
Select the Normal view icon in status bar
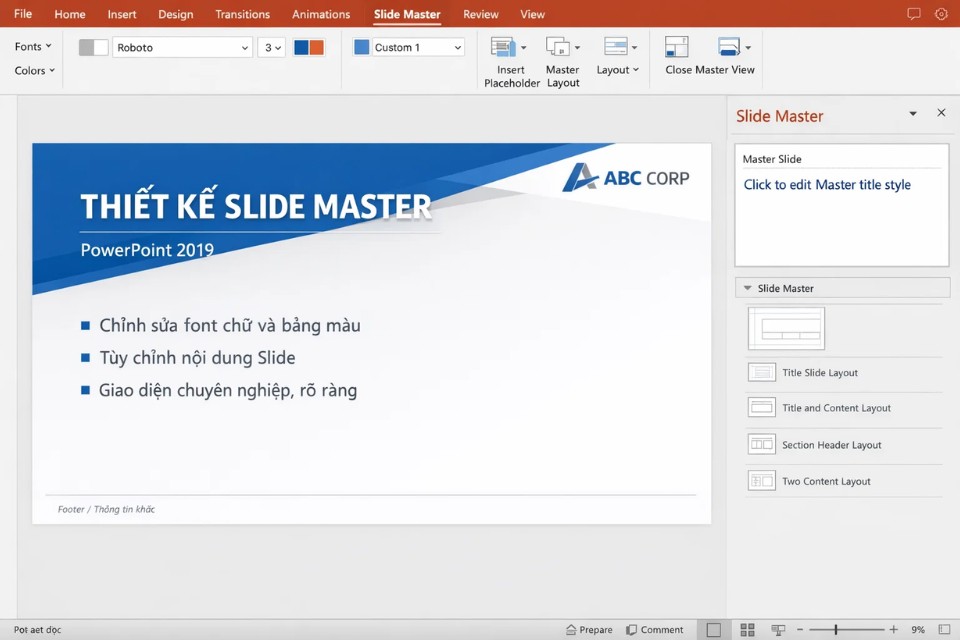click(x=714, y=629)
